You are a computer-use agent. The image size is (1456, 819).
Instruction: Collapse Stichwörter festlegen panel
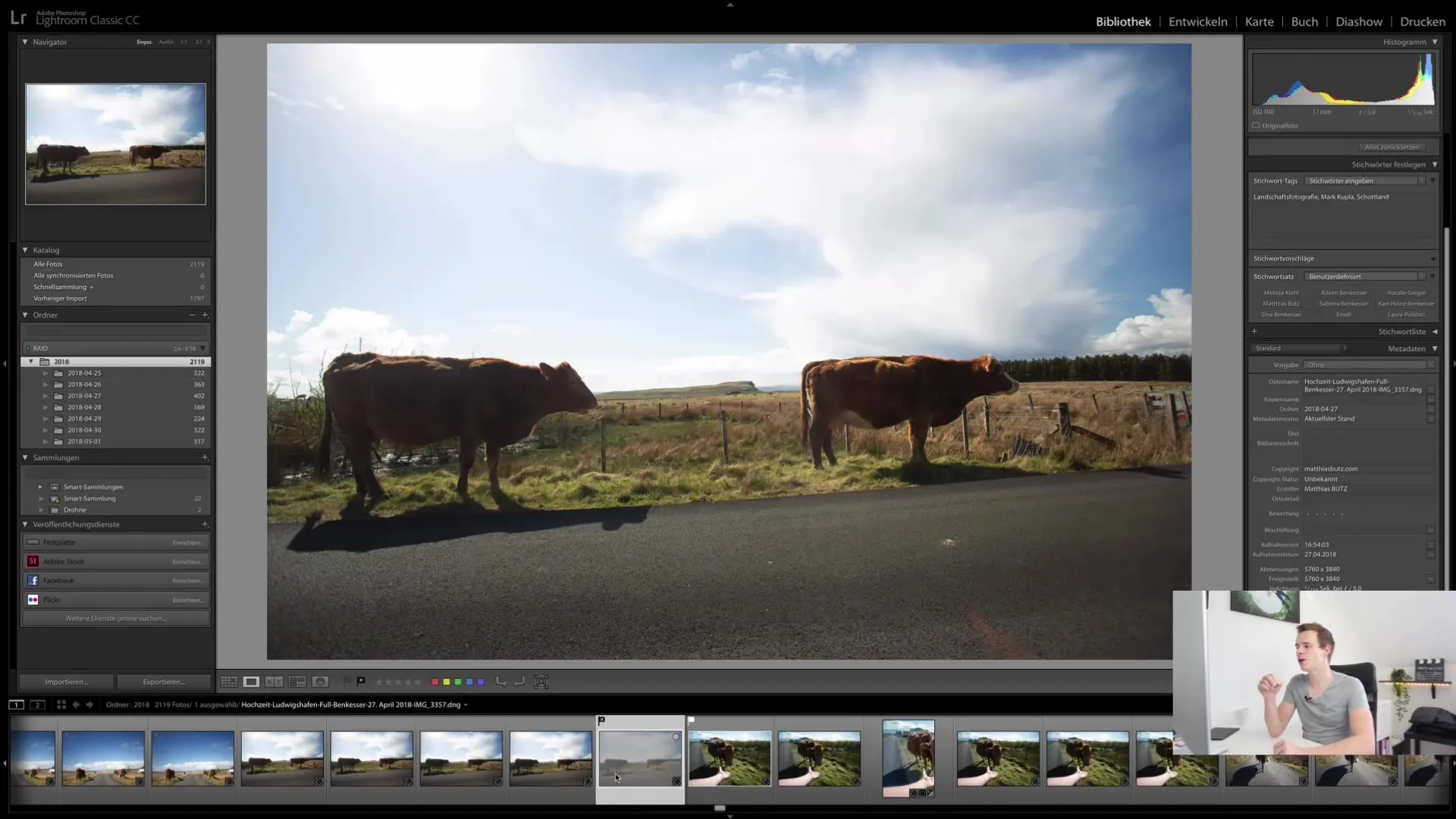coord(1435,165)
